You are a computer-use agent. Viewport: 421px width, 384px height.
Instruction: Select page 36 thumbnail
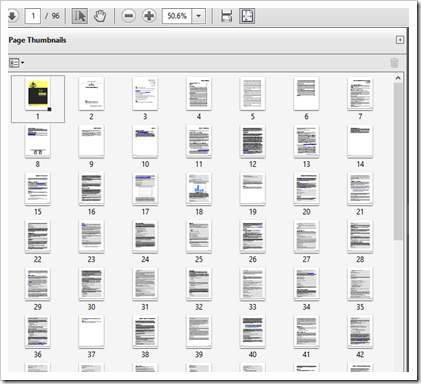(x=38, y=332)
